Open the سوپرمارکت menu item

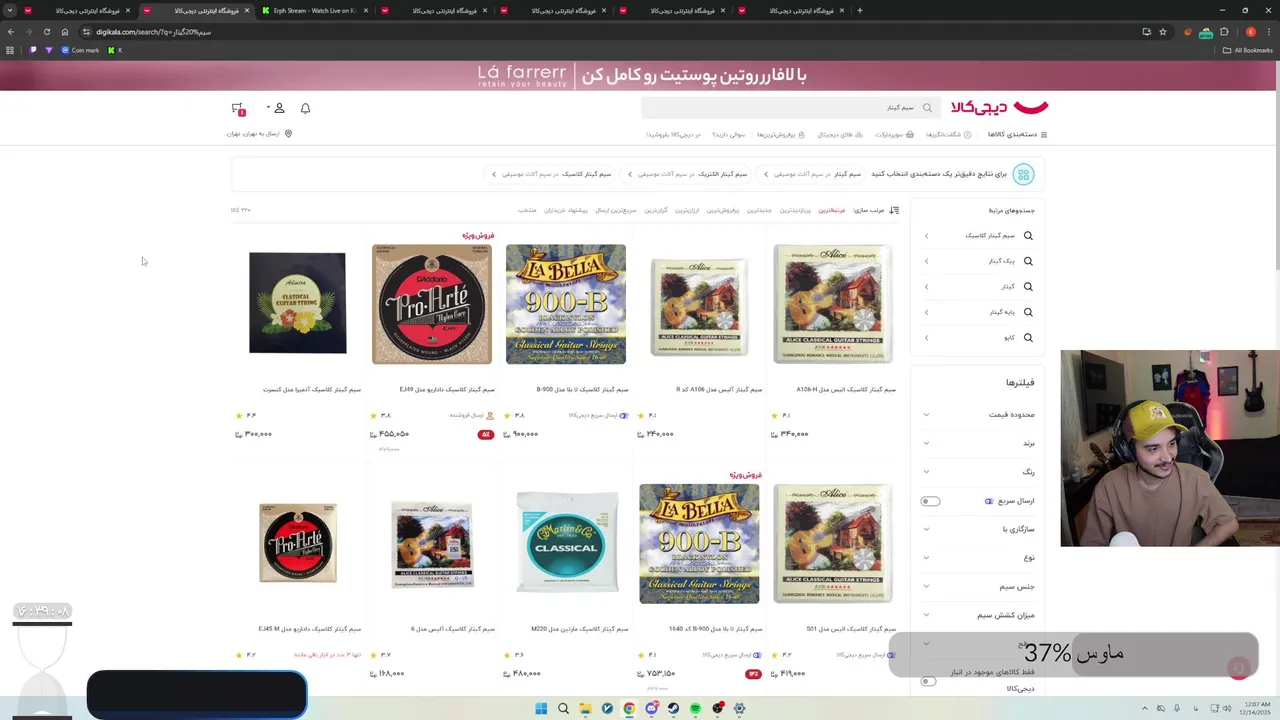point(894,134)
